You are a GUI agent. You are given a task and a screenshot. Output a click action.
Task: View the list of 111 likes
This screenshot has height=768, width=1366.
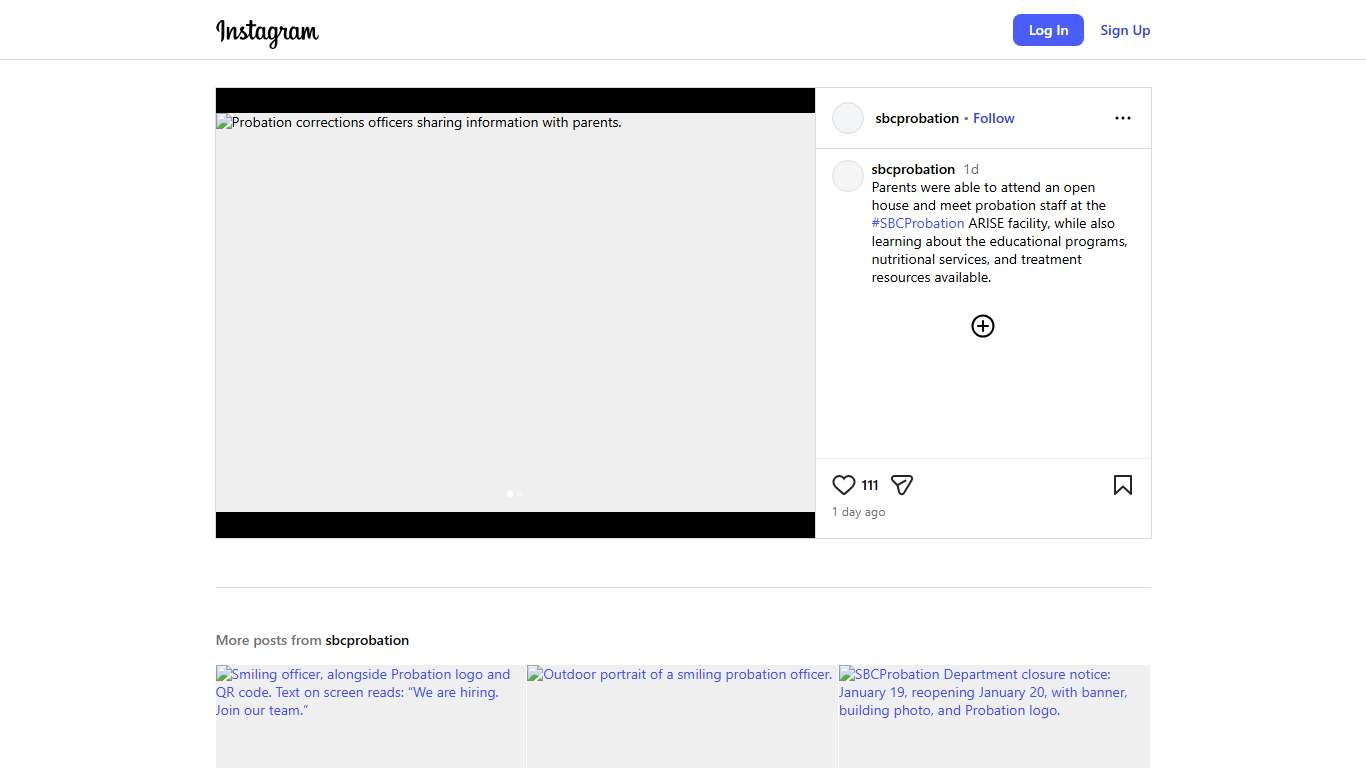(870, 485)
